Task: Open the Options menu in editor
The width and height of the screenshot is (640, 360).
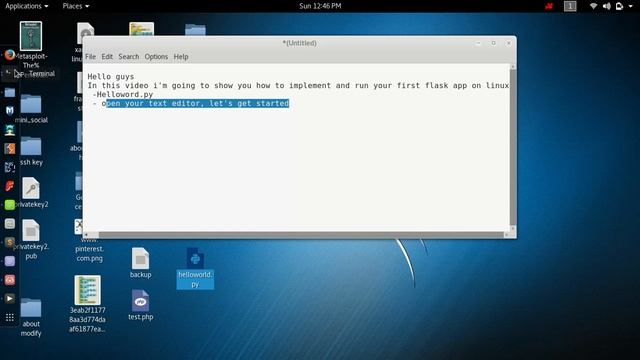Action: (156, 57)
